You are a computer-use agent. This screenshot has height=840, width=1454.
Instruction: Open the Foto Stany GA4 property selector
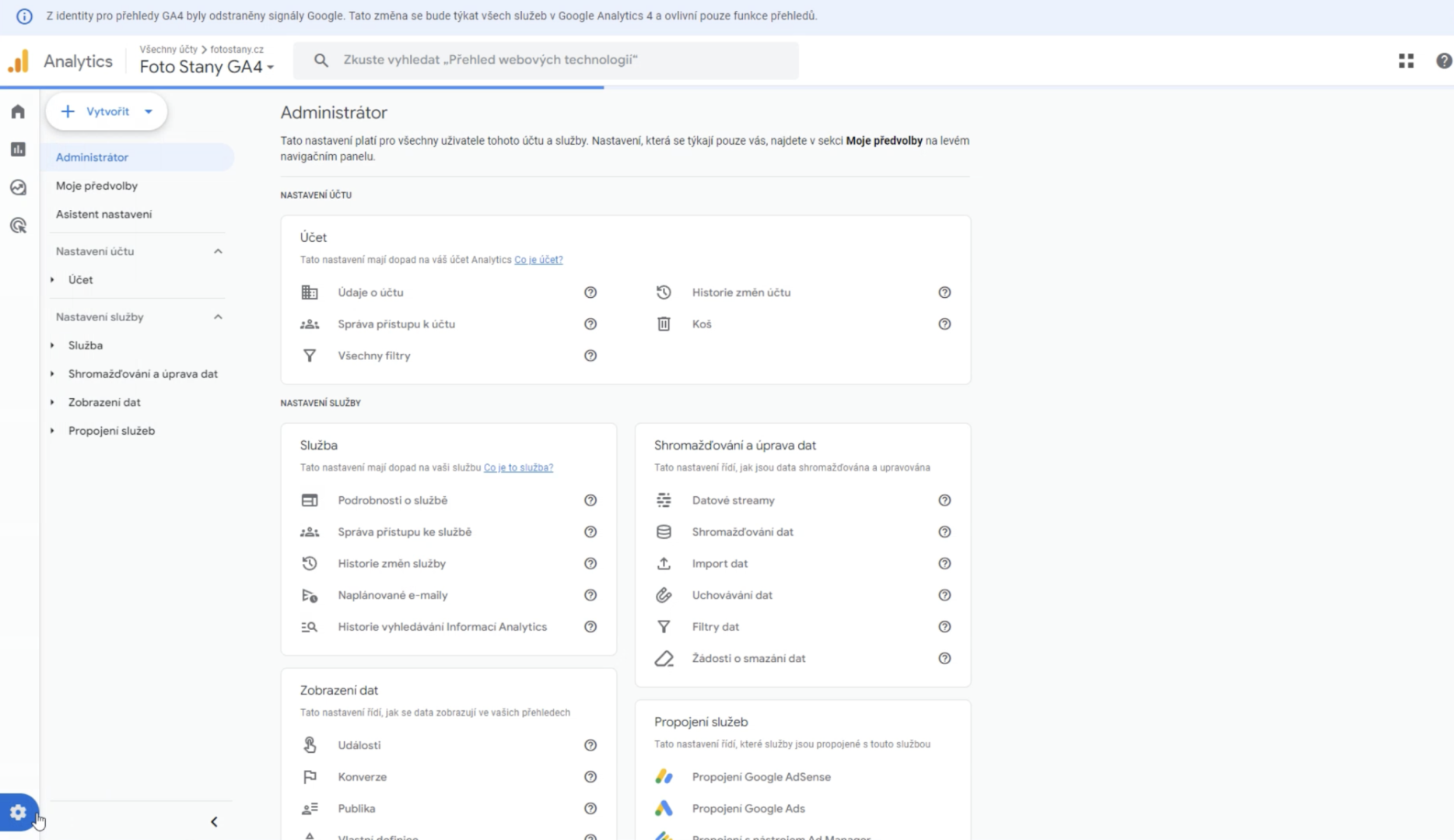[207, 67]
